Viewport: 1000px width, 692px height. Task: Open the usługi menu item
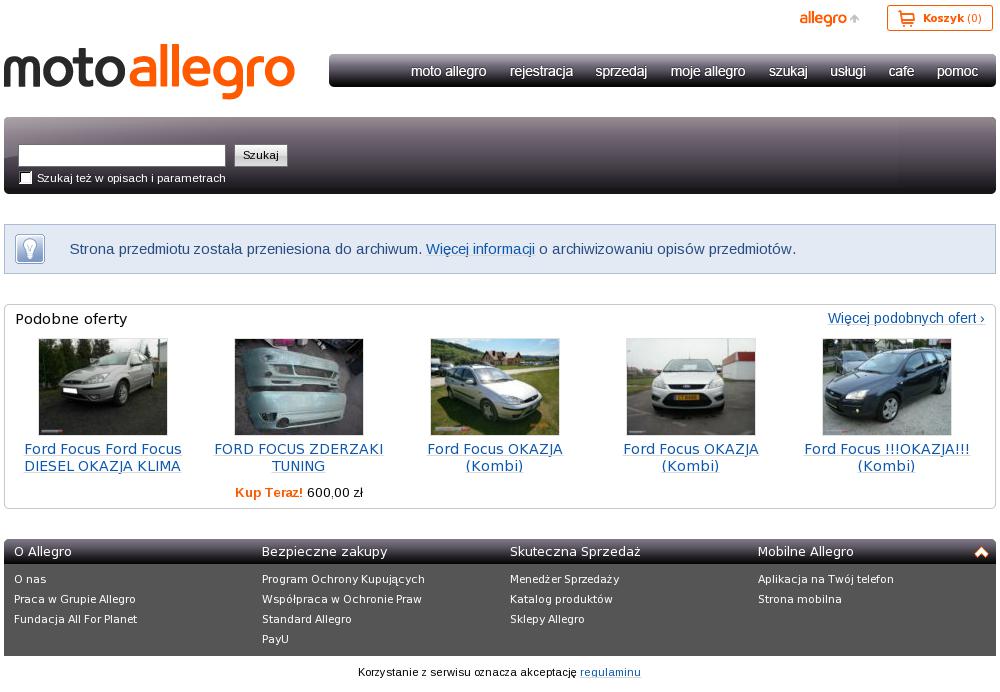click(848, 71)
